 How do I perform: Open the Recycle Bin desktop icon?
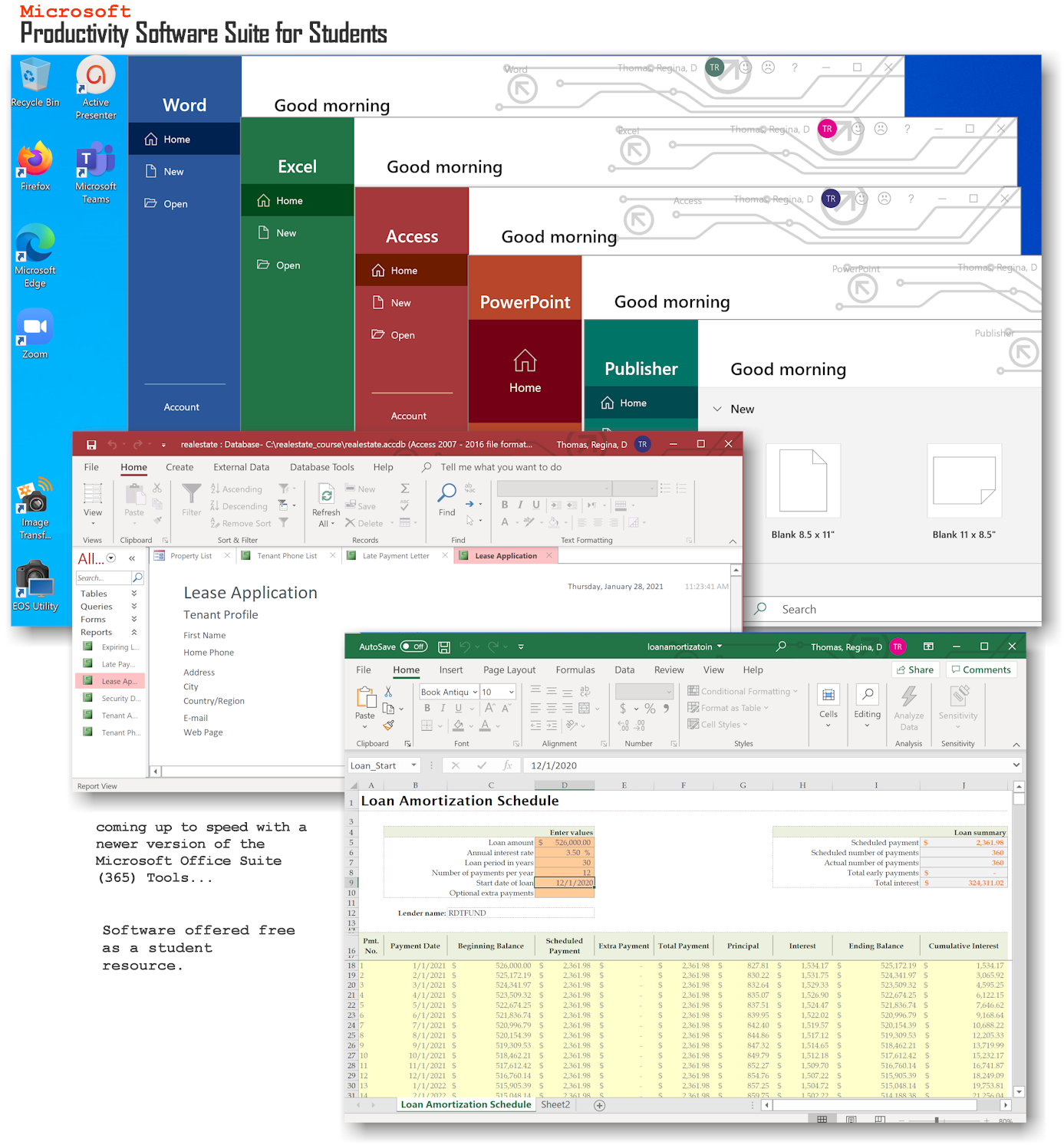[x=35, y=81]
